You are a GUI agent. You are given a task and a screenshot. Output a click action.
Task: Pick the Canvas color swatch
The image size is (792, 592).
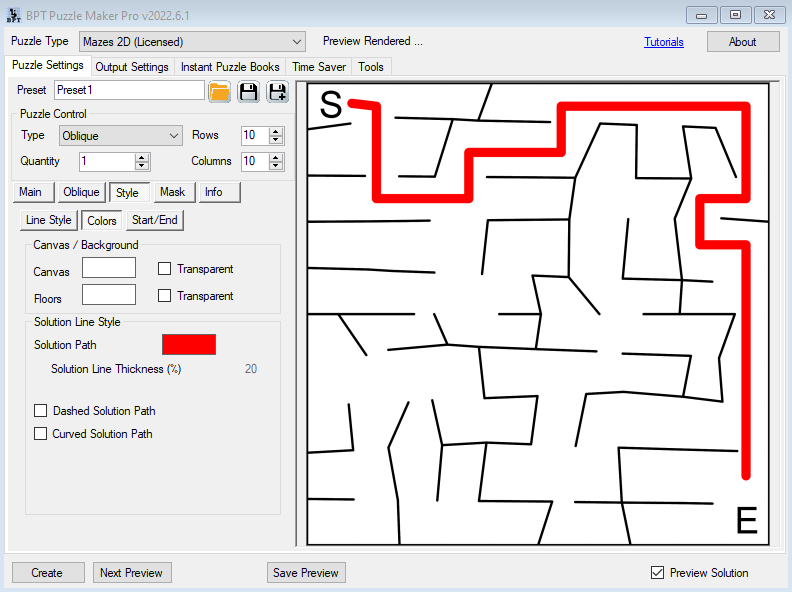click(x=109, y=268)
